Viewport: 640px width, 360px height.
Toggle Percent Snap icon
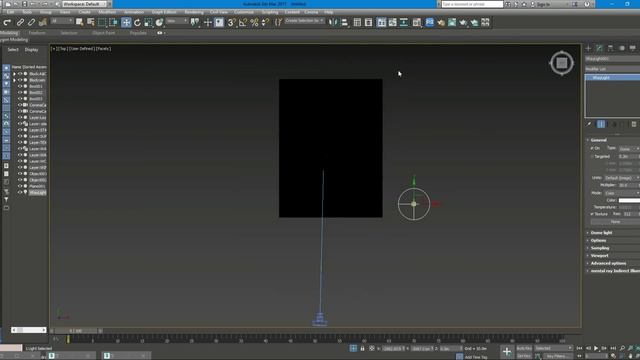[254, 22]
